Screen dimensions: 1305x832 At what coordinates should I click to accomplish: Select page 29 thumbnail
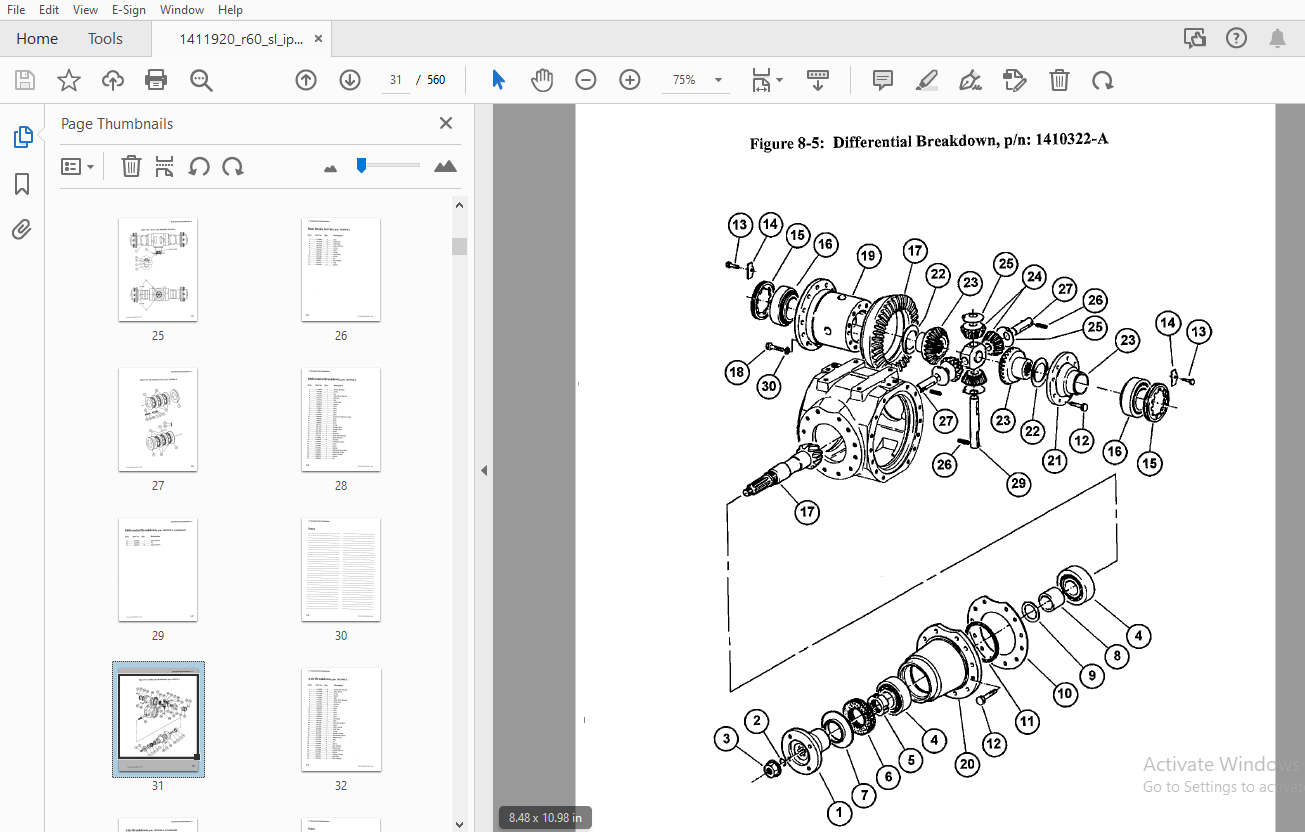click(x=158, y=570)
